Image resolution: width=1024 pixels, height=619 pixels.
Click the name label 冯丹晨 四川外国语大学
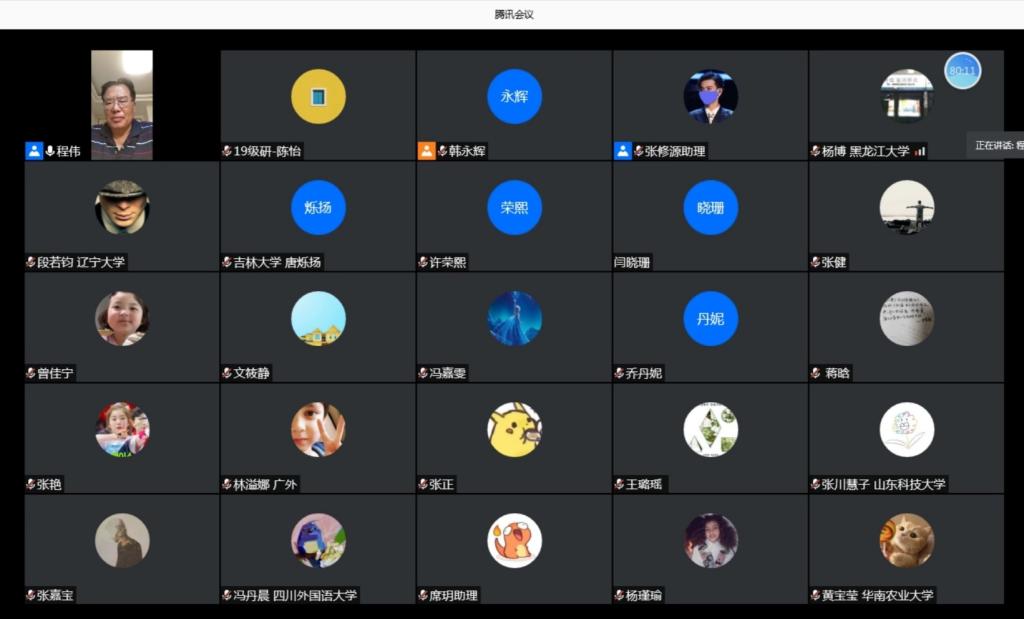pos(295,595)
